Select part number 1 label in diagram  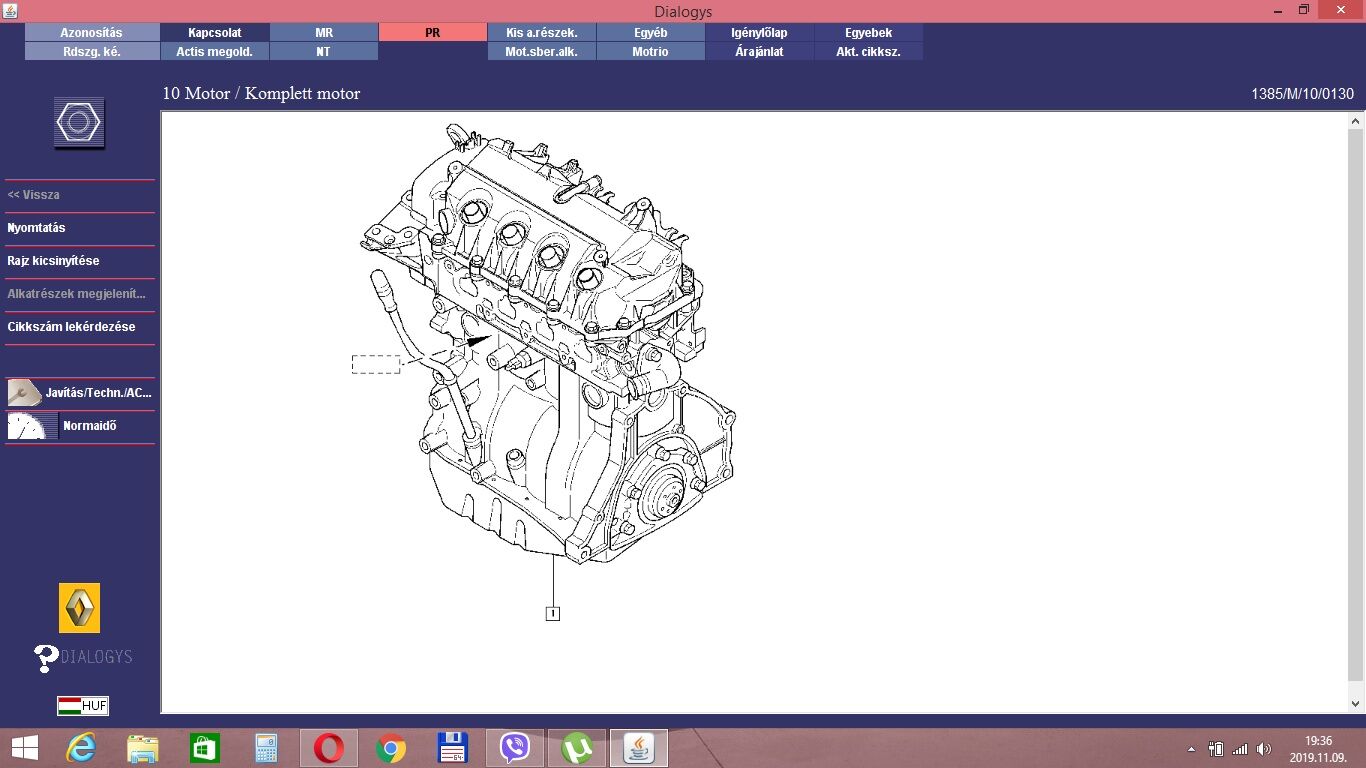click(x=552, y=613)
